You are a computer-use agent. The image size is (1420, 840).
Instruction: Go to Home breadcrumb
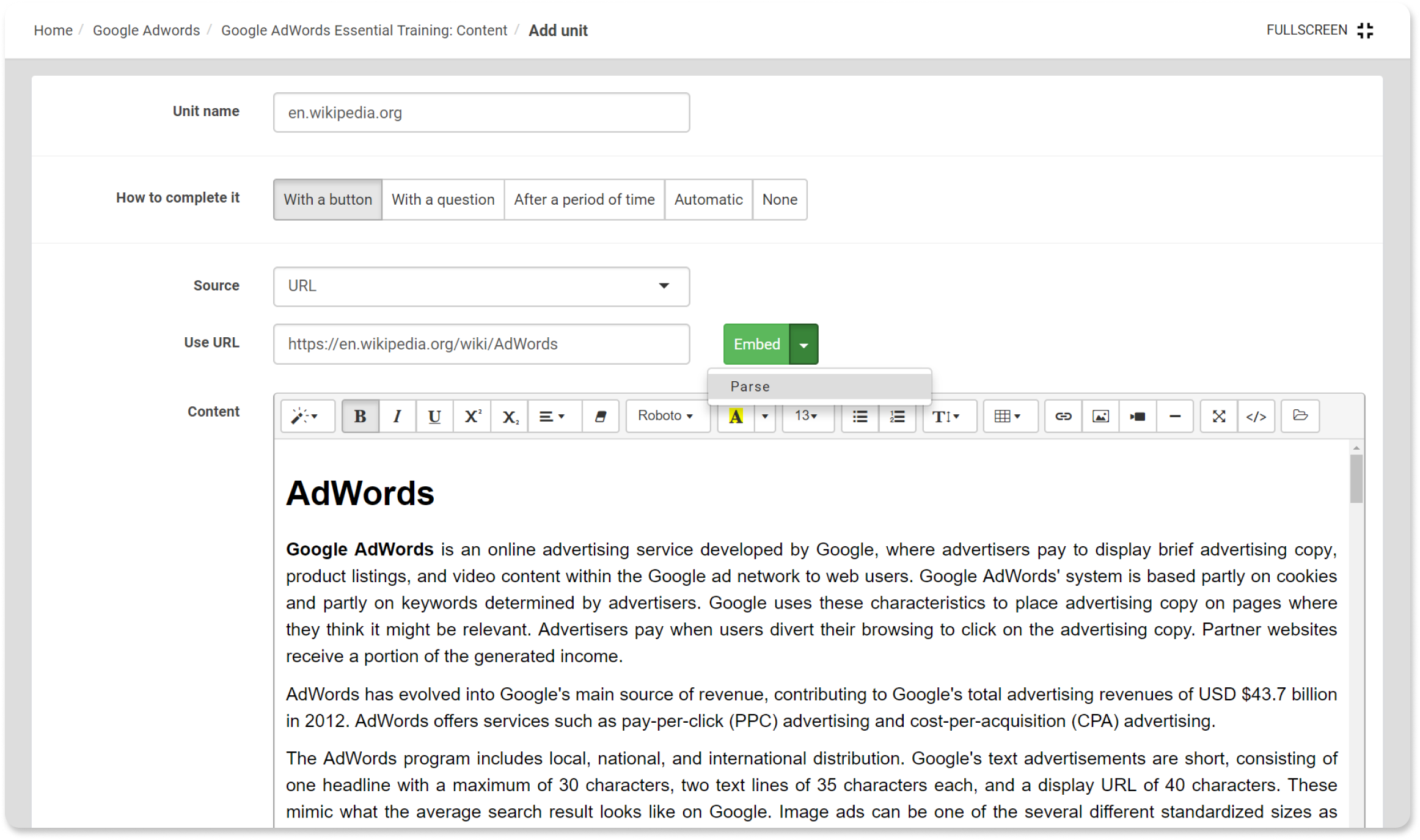coord(53,31)
